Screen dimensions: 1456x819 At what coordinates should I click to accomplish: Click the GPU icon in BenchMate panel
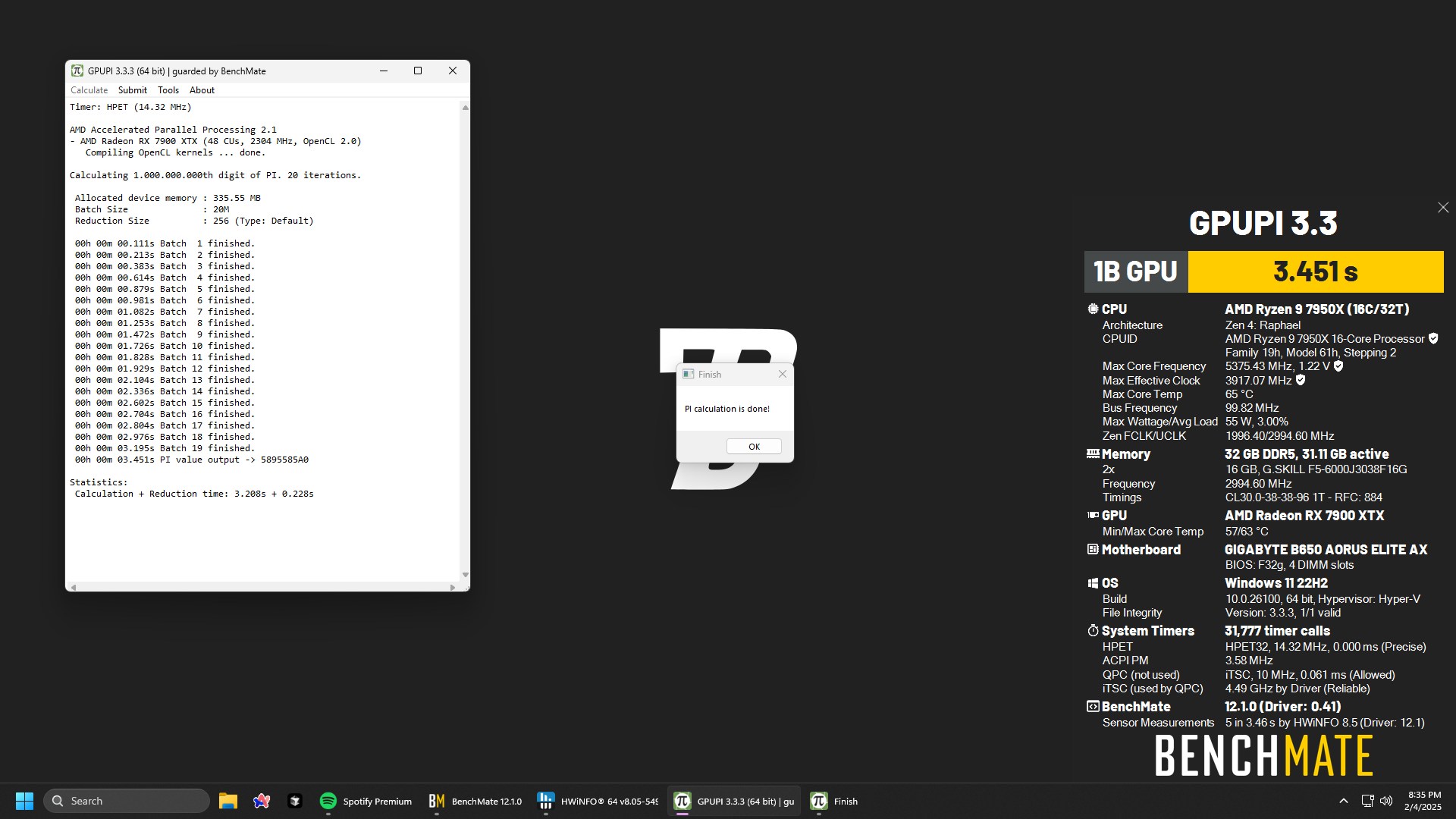point(1093,515)
